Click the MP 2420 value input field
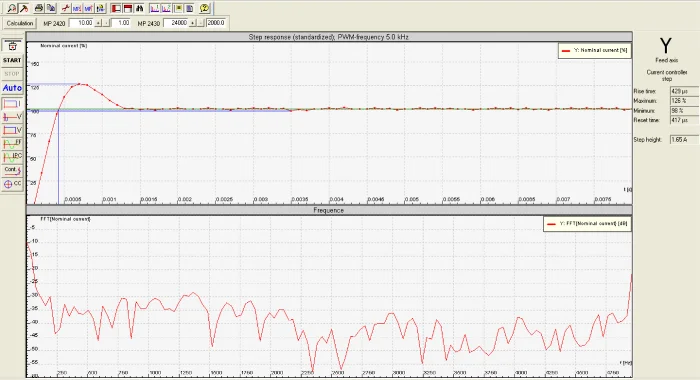Viewport: 700px width, 380px height. [x=81, y=23]
